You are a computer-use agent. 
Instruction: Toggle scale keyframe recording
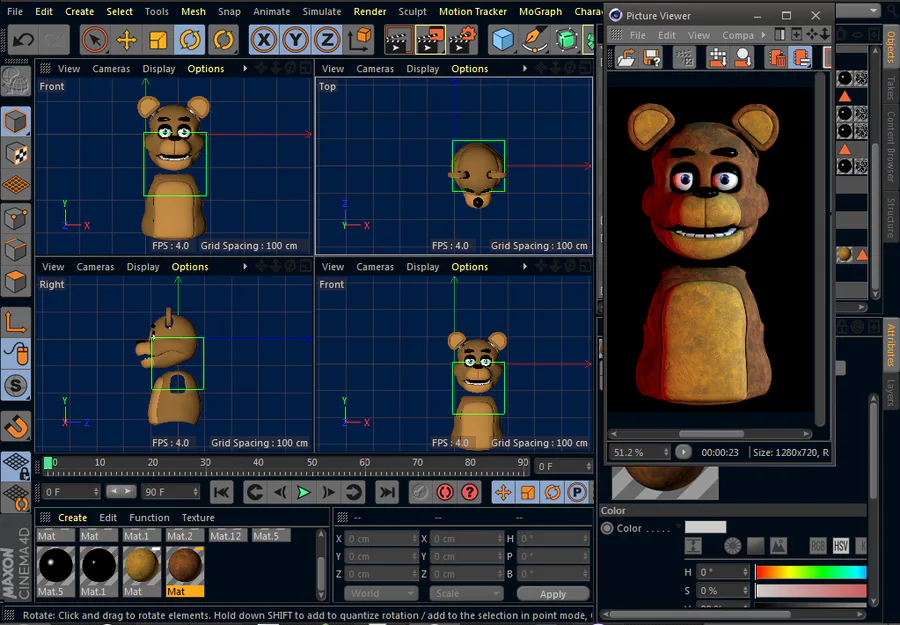528,492
